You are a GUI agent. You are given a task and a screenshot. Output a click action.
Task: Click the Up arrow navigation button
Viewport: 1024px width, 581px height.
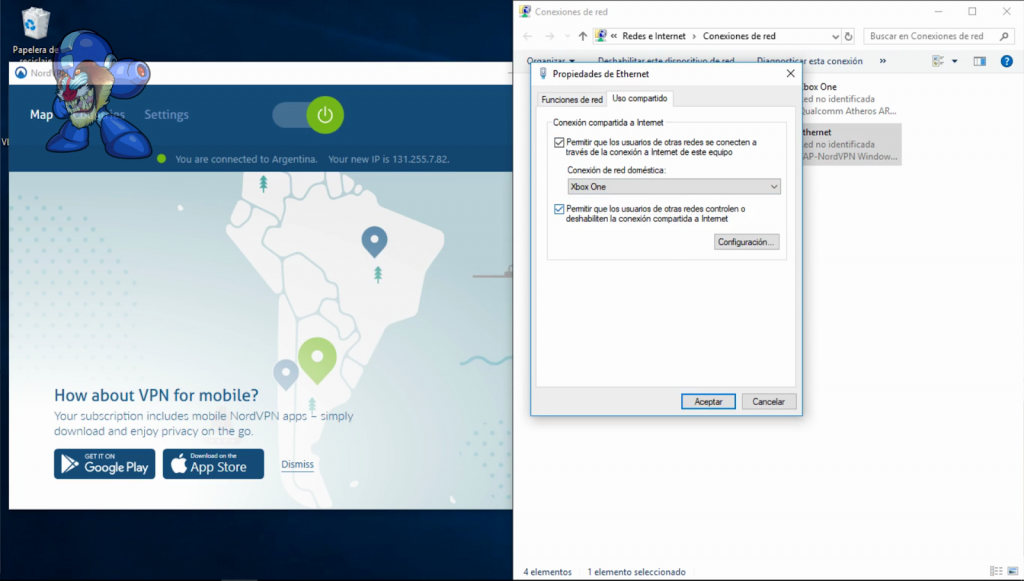pos(583,36)
